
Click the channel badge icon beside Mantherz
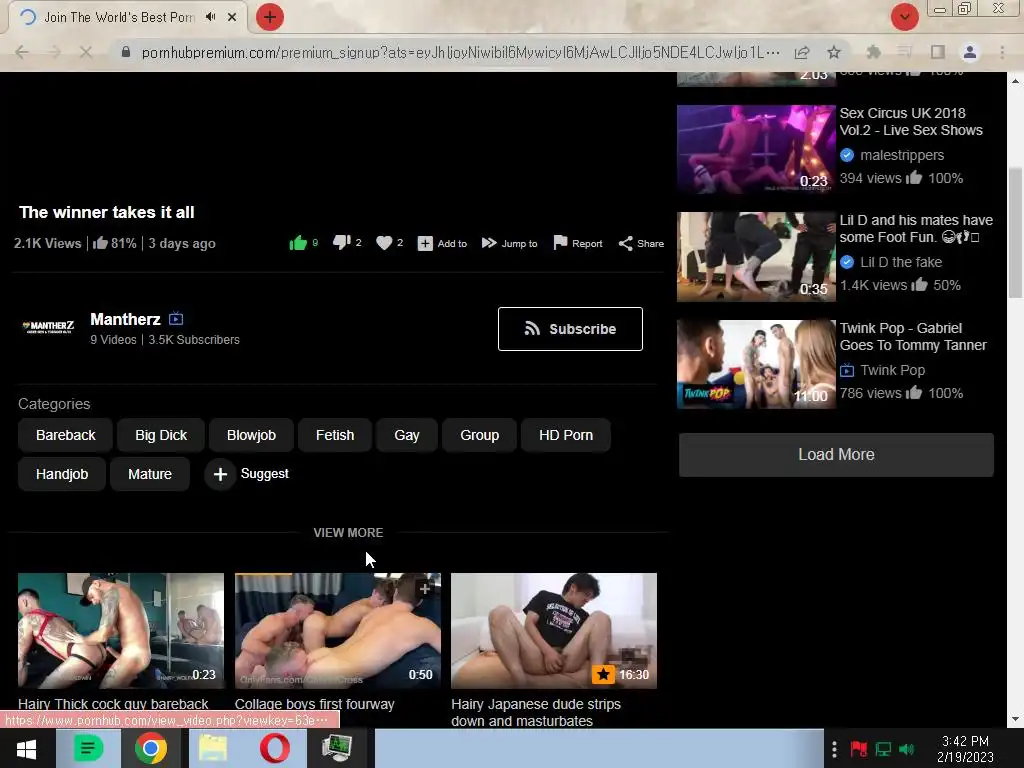click(x=176, y=319)
